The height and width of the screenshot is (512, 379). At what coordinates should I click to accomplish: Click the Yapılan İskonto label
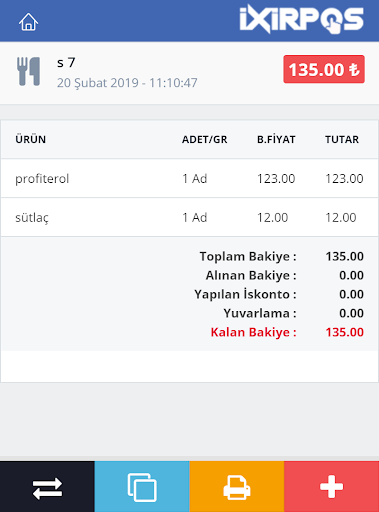pos(245,294)
